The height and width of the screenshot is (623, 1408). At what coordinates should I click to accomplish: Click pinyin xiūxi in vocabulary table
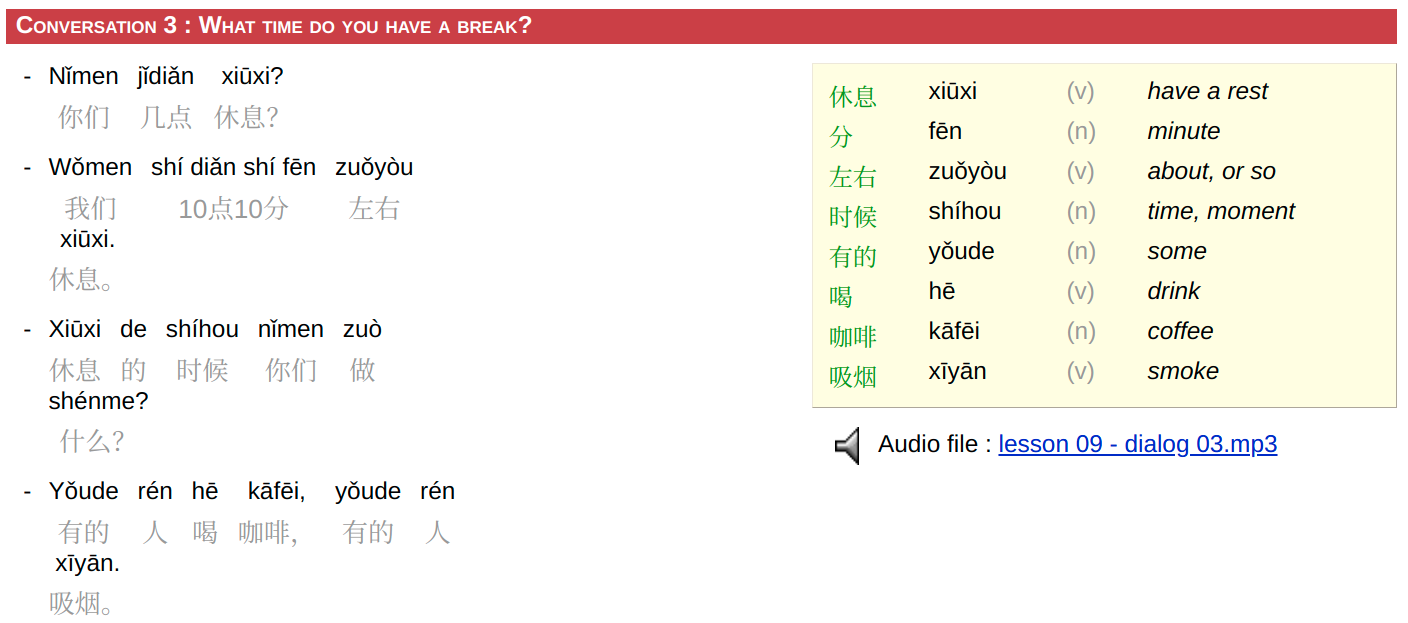(953, 91)
